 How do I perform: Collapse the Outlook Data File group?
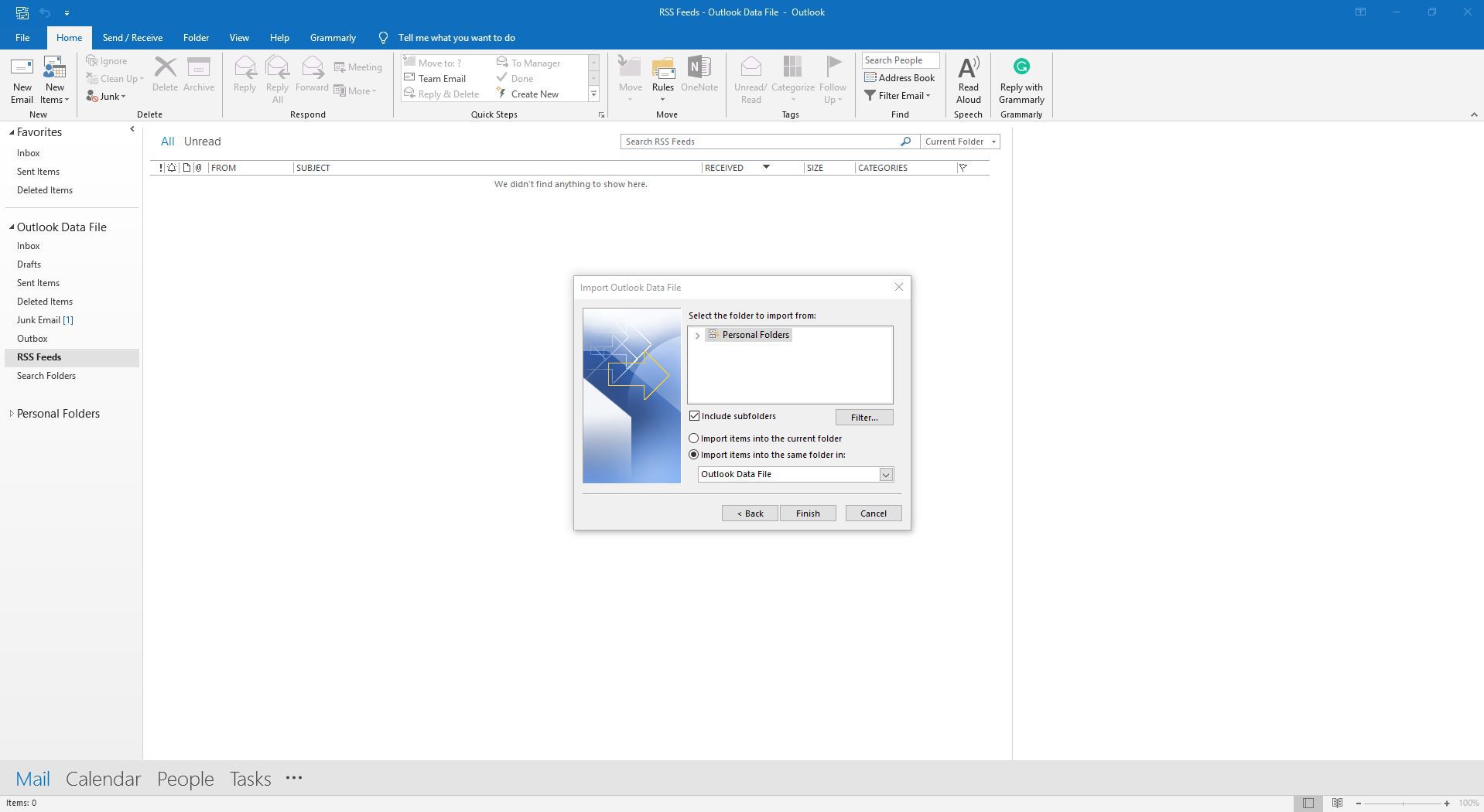coord(12,227)
